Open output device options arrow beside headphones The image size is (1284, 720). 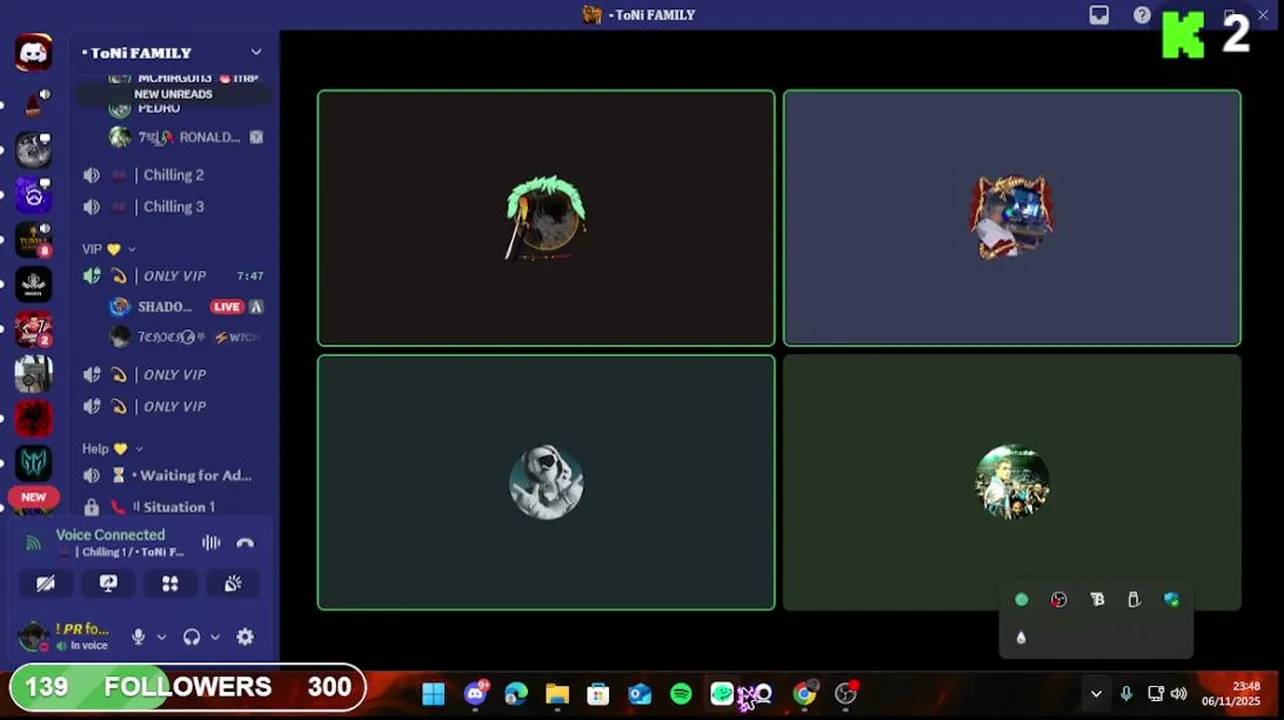tap(214, 637)
